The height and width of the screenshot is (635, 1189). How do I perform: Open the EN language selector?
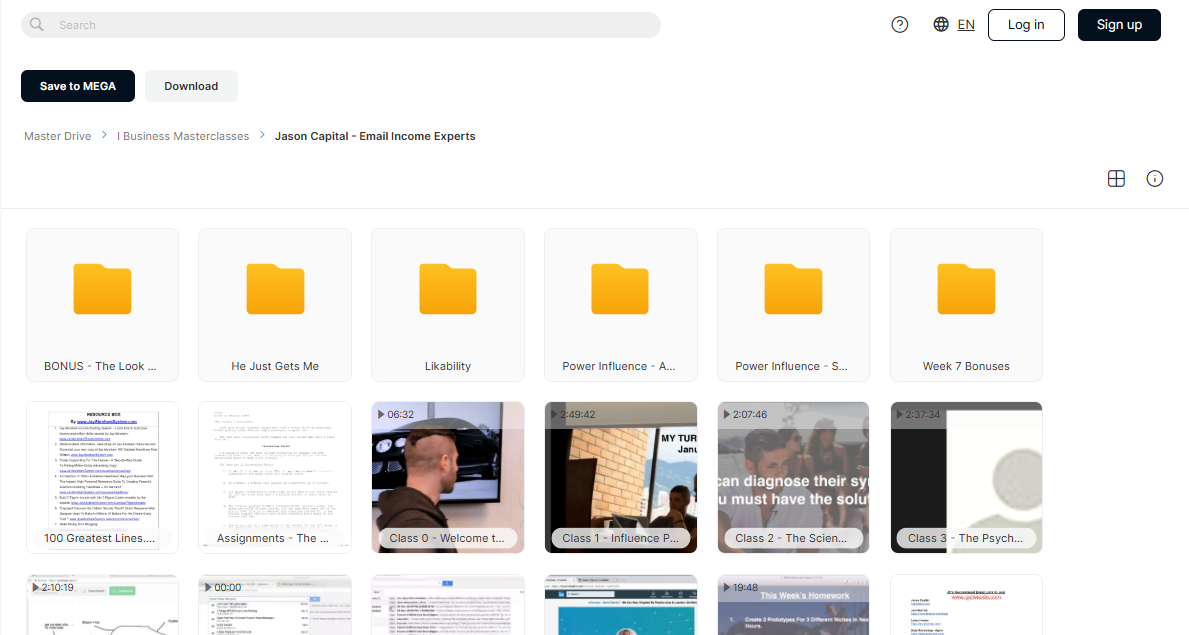(966, 25)
